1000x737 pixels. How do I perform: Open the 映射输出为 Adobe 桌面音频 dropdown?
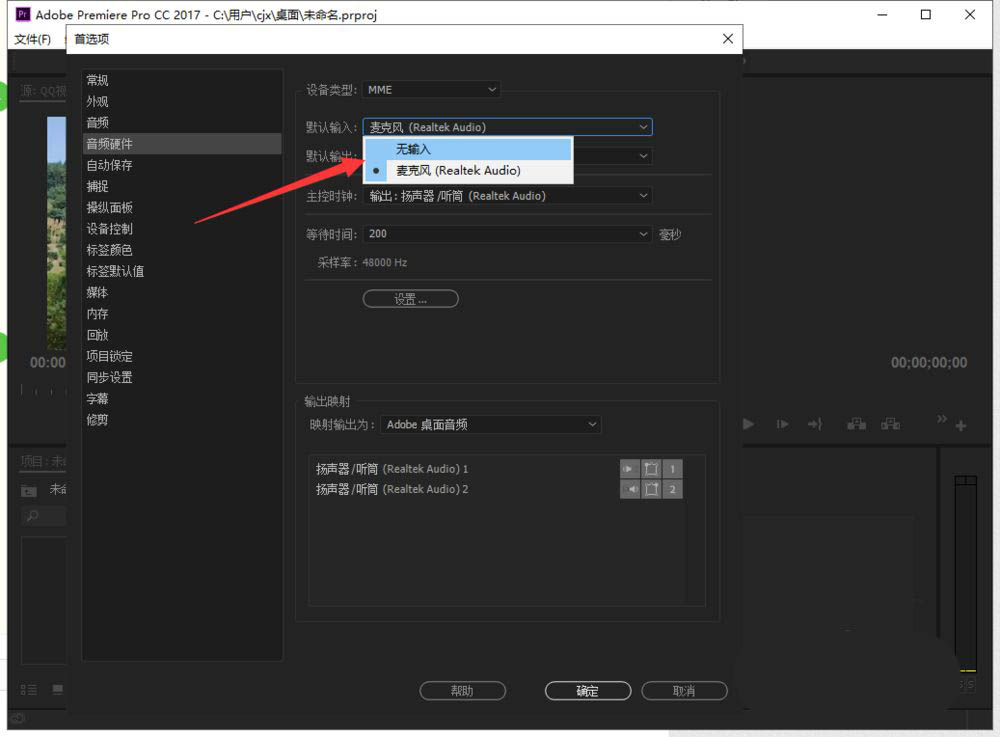[x=490, y=425]
